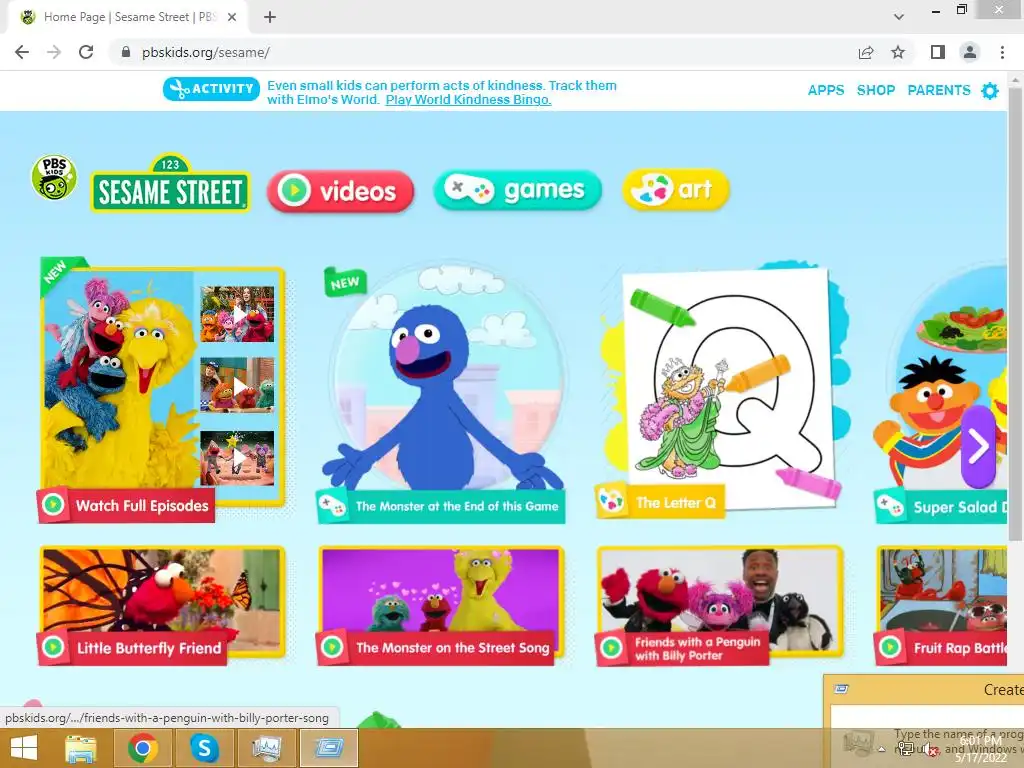Switch to Chrome in the taskbar
1024x768 pixels.
143,748
